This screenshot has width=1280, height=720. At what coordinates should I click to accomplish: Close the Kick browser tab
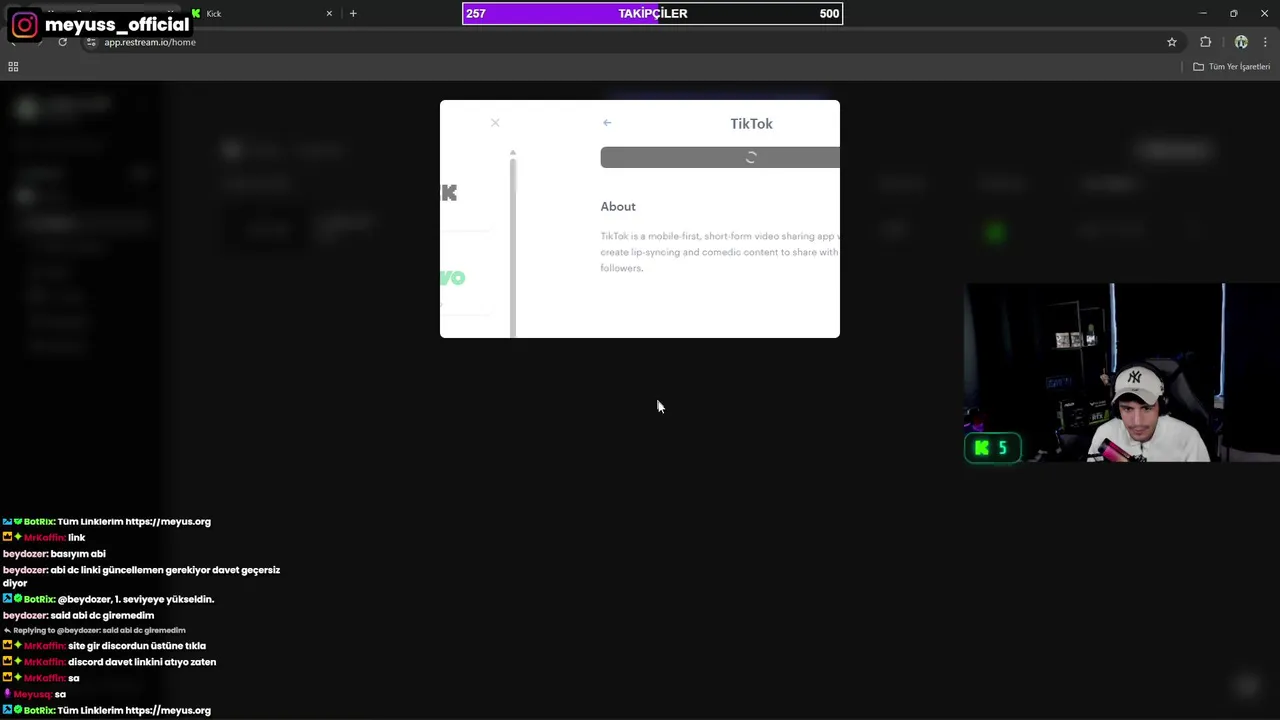[329, 14]
